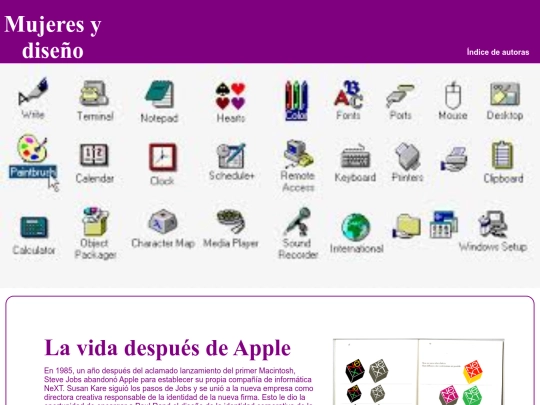Select the Remote Access computer icon
540x405 pixels.
point(298,154)
